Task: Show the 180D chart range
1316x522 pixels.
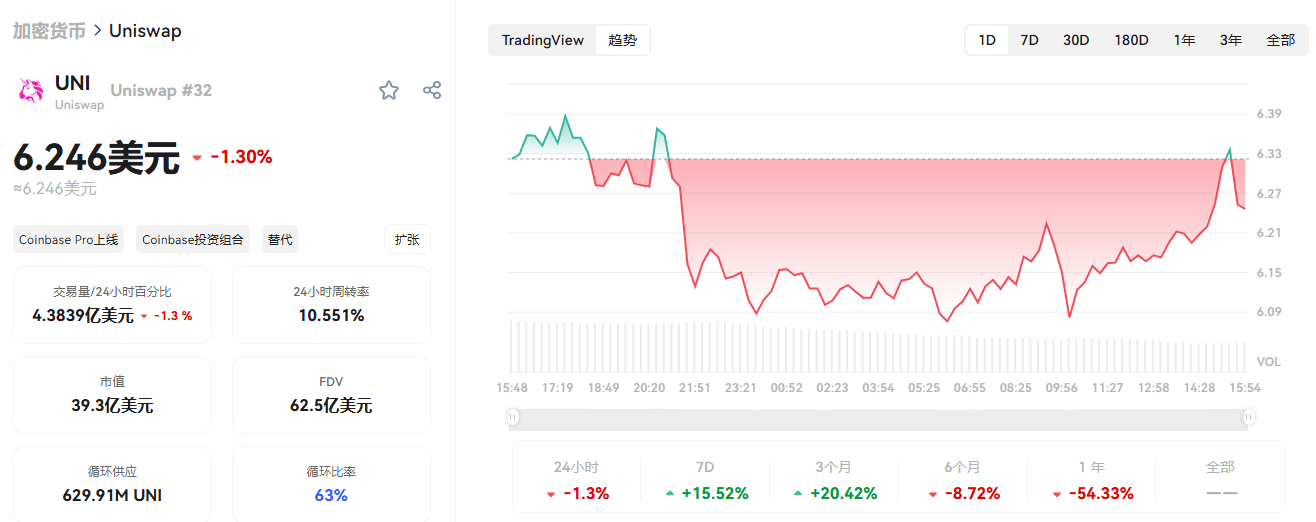Action: pyautogui.click(x=1131, y=40)
